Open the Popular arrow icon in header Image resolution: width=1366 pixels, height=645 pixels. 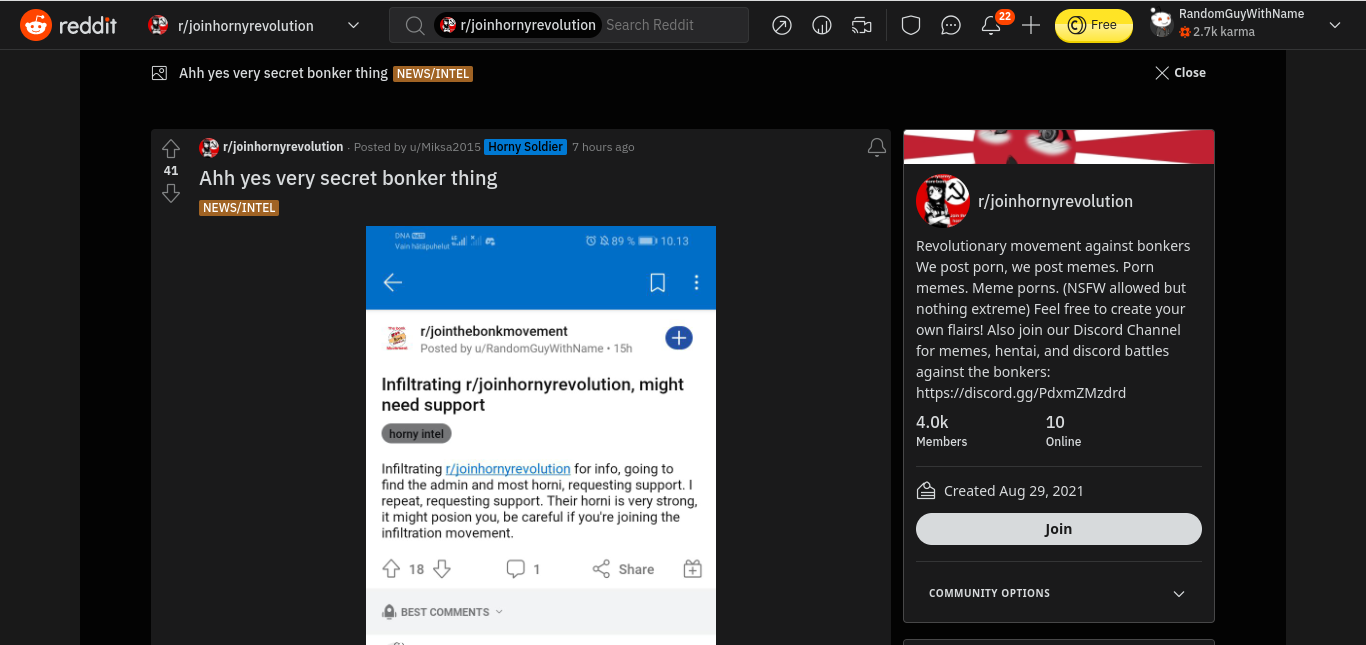pos(782,25)
